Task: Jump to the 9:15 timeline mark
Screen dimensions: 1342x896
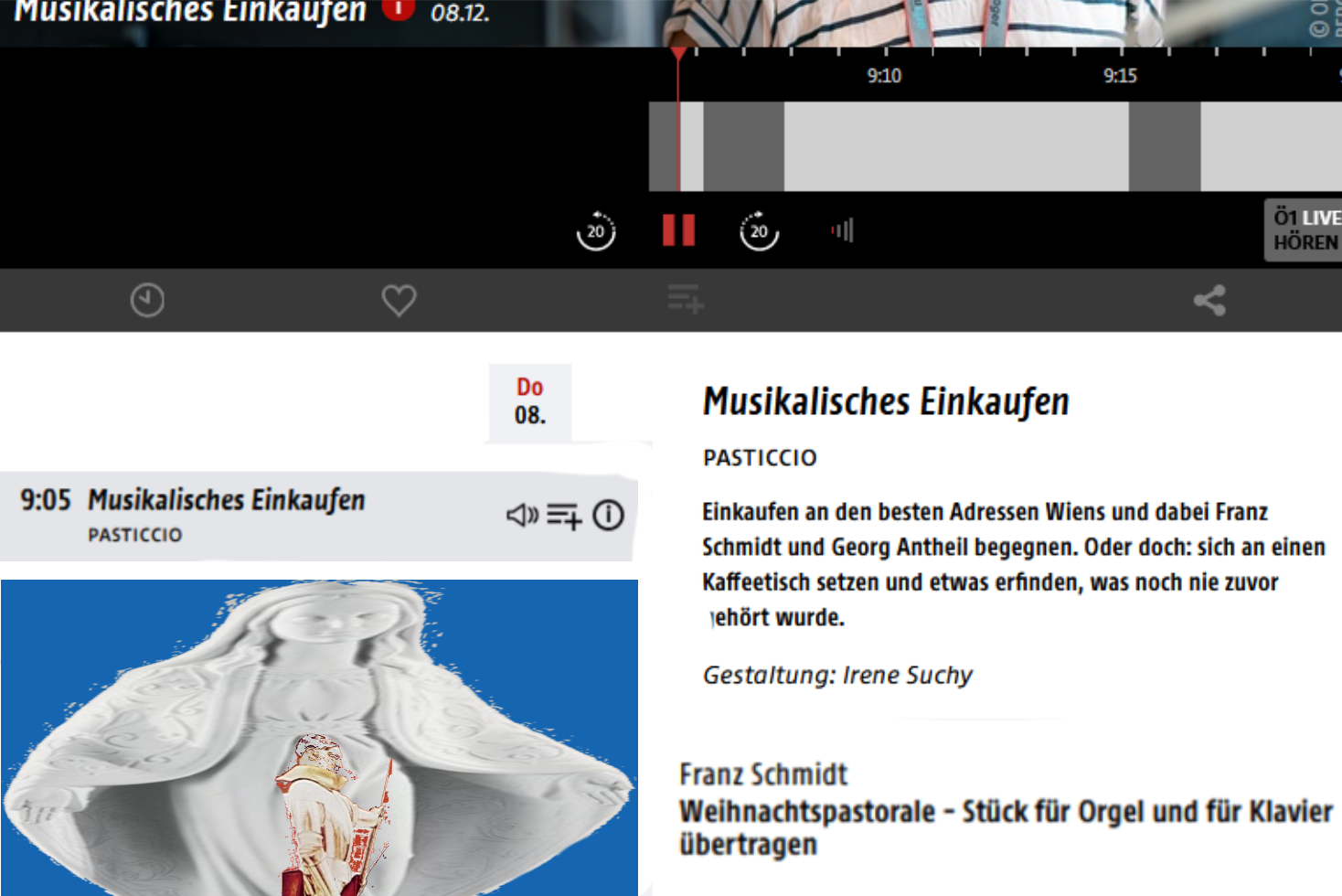Action: [x=1120, y=76]
